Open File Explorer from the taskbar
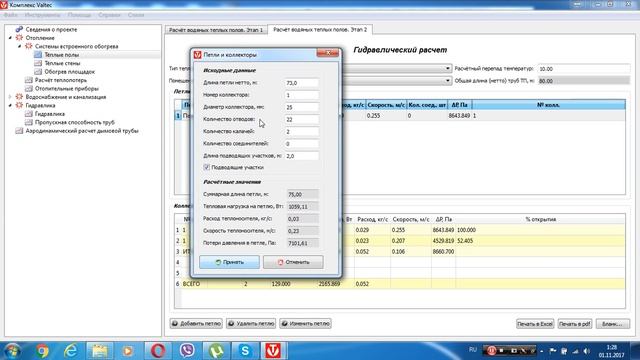640x360 pixels. (x=100, y=351)
